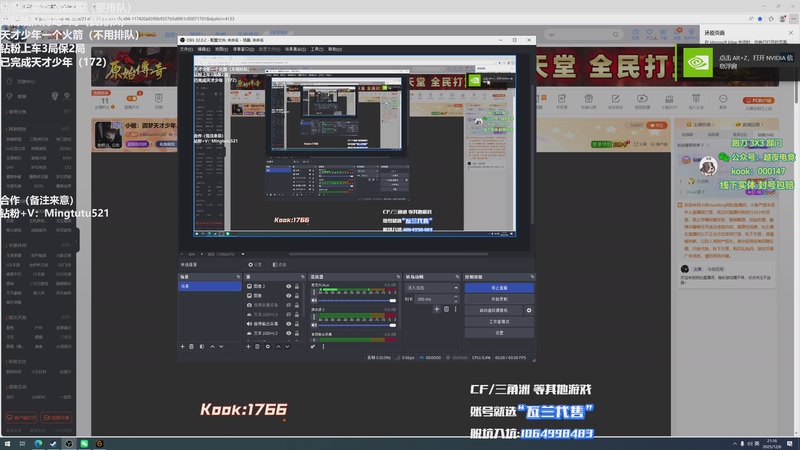Click 开始录制 button in Controls

click(499, 299)
